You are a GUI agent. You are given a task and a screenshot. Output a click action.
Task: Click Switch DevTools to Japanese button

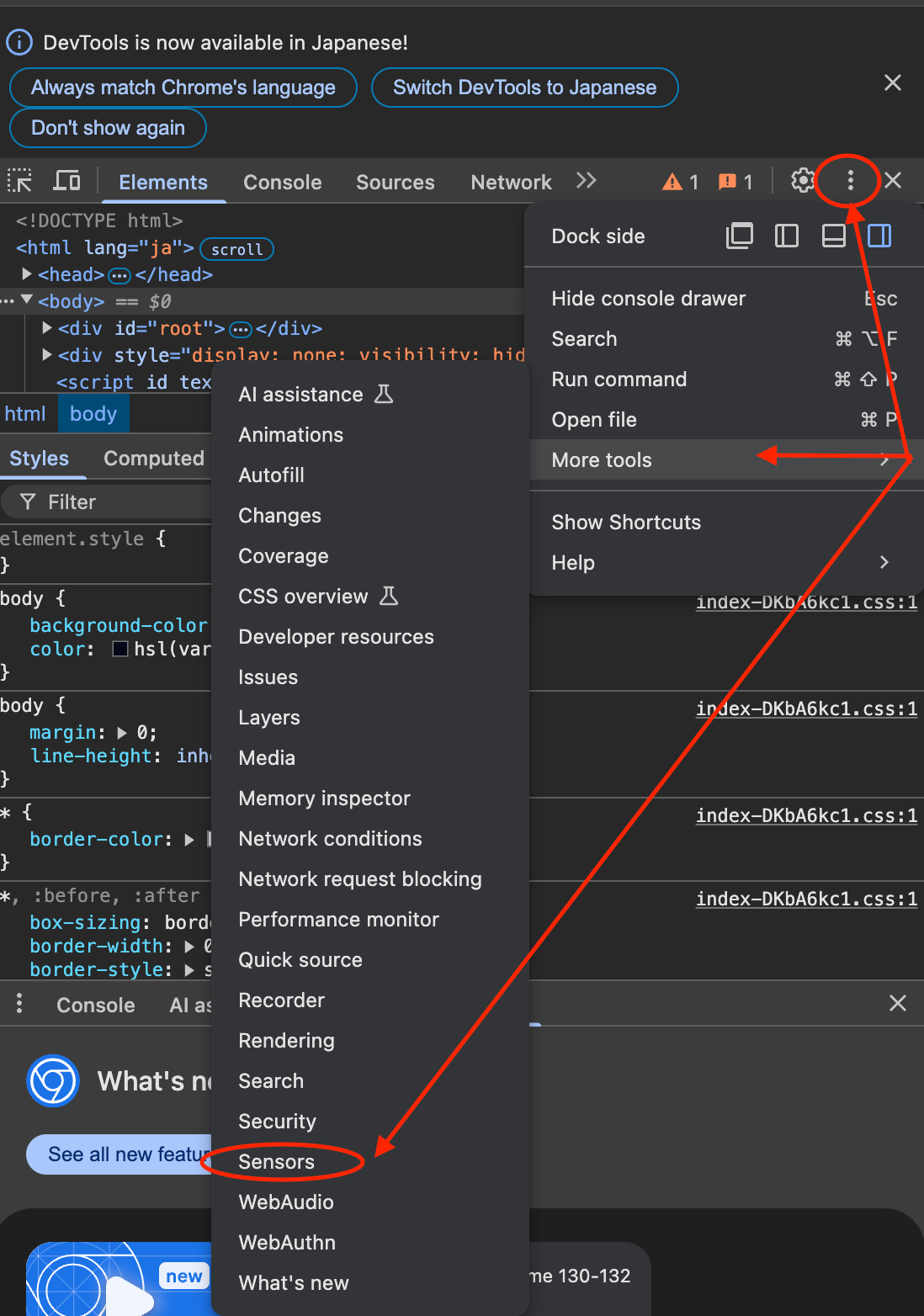tap(524, 88)
